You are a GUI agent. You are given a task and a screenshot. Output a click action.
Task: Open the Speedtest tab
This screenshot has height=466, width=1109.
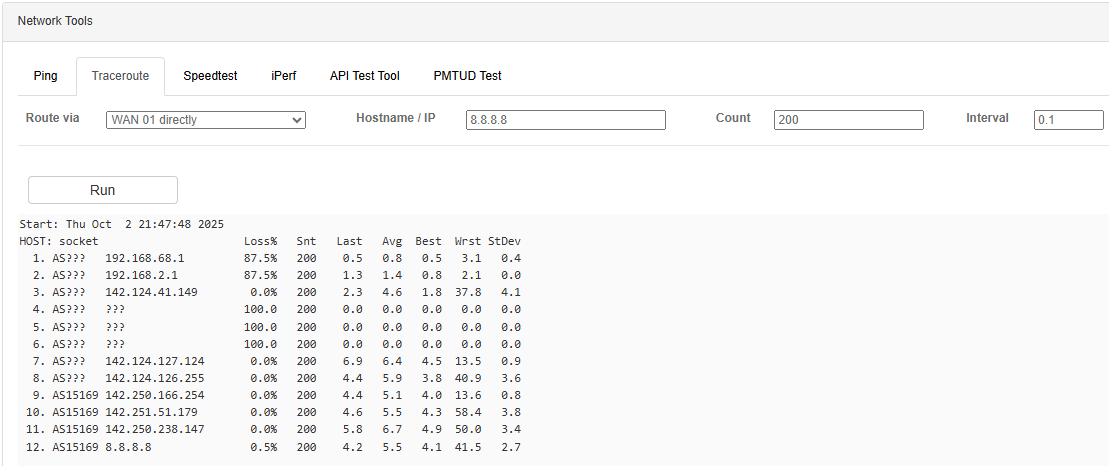[210, 76]
